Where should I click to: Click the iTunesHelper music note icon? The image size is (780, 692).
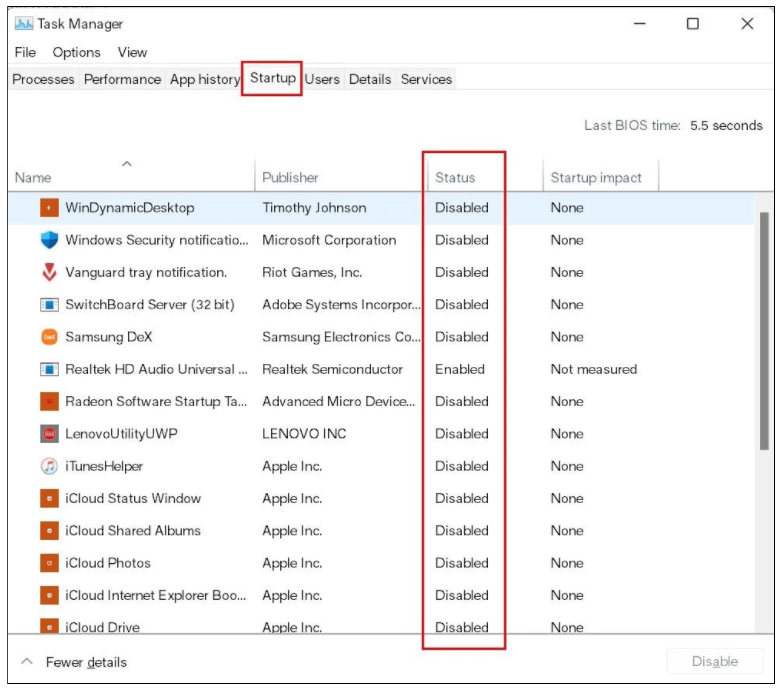click(x=49, y=466)
